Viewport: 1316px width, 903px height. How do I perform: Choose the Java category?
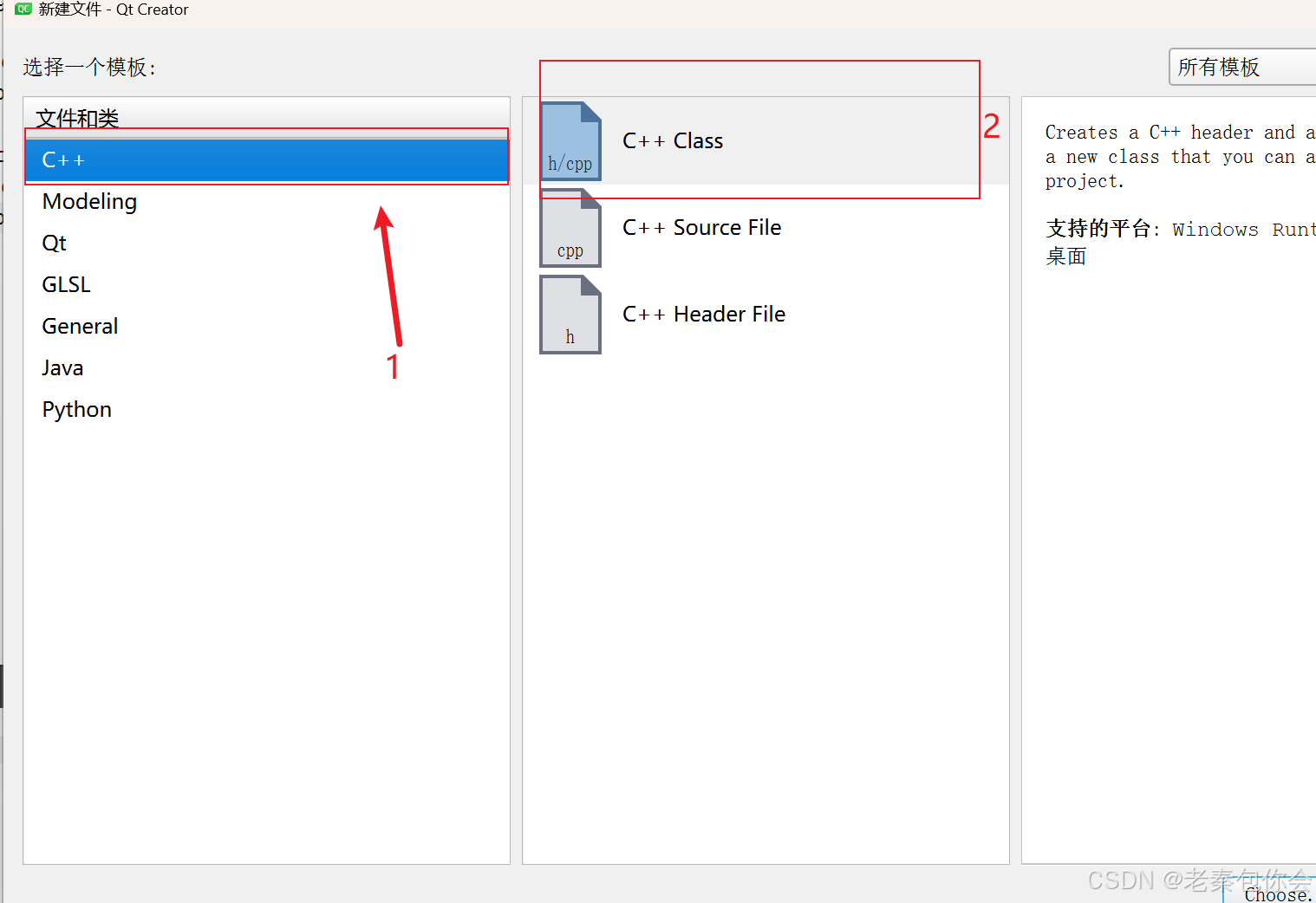coord(267,368)
